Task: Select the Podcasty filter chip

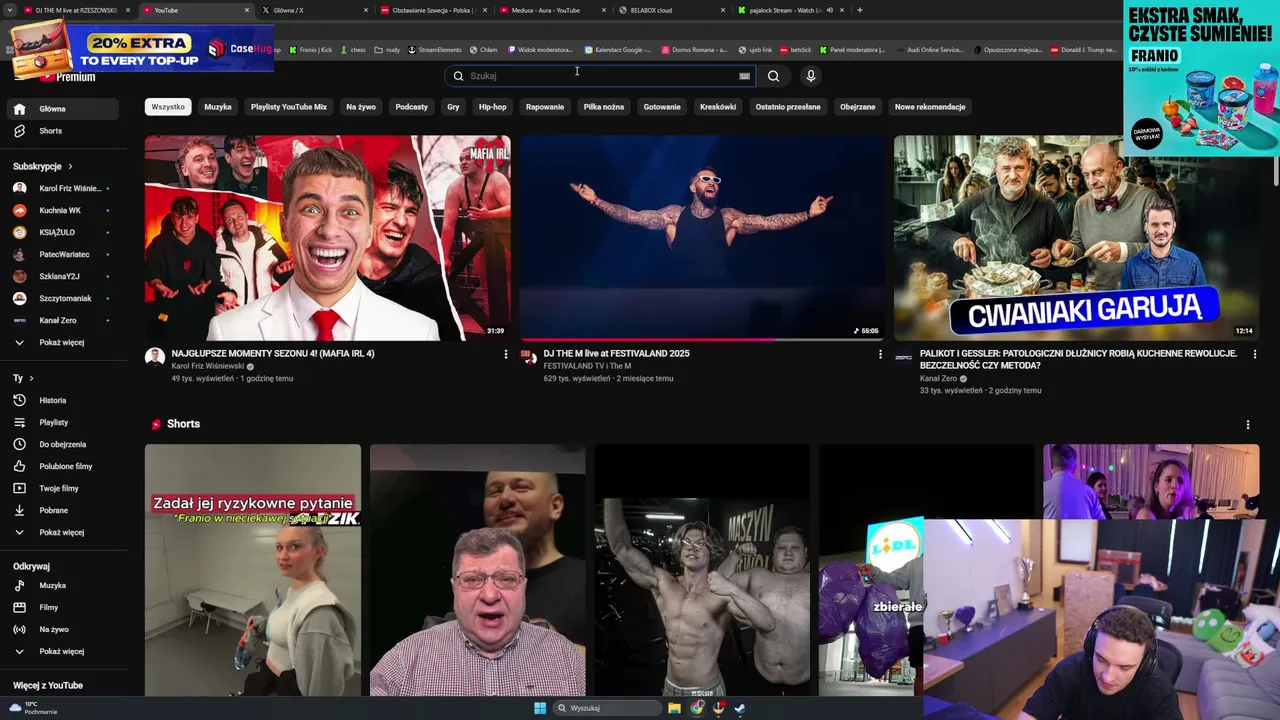Action: [x=411, y=107]
